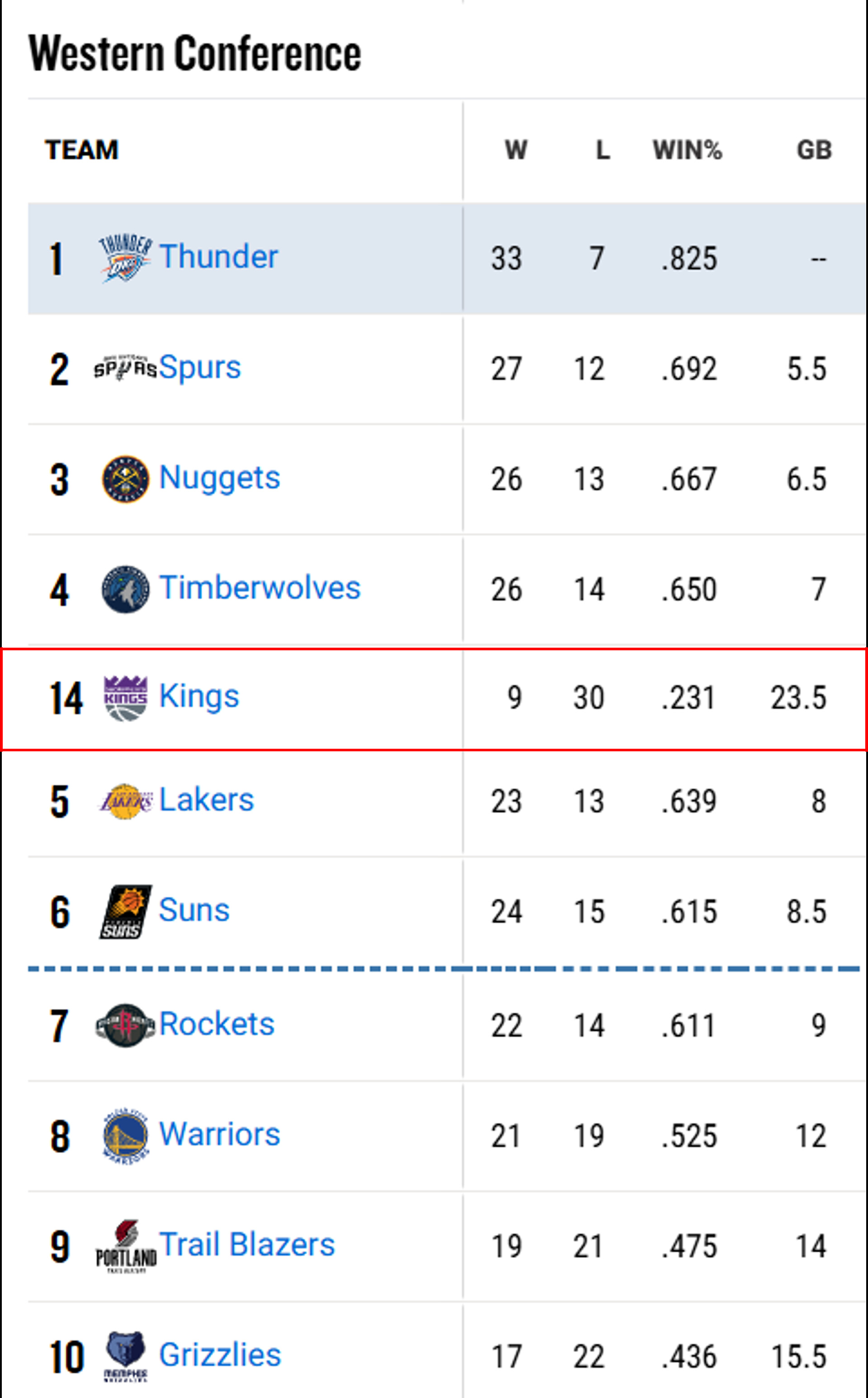This screenshot has width=868, height=1398.
Task: Click the Thunder team logo
Action: click(125, 258)
